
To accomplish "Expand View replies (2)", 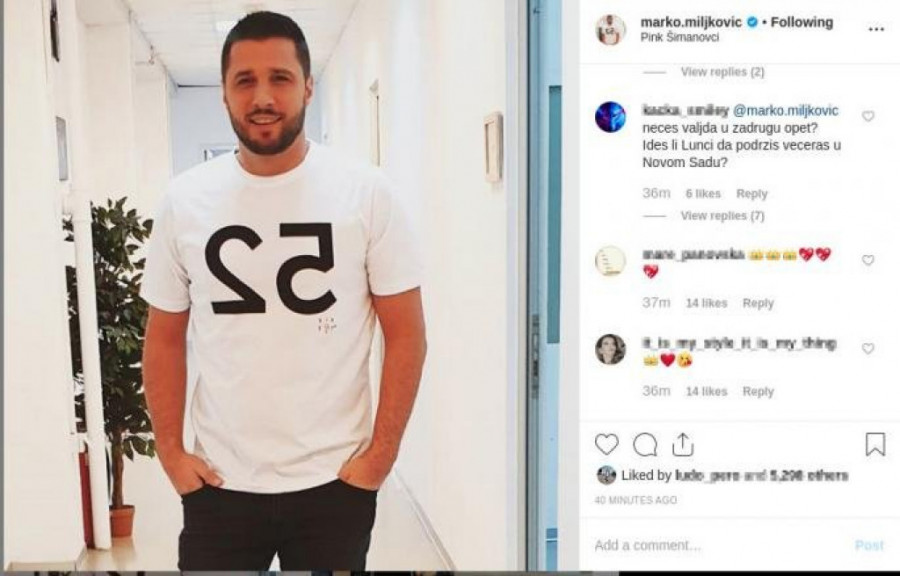I will coord(722,72).
